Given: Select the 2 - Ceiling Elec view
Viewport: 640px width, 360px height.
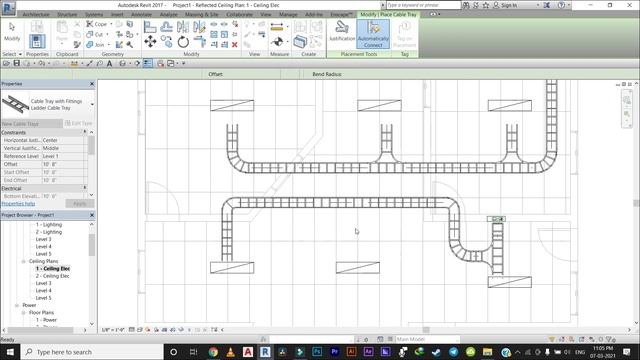Looking at the screenshot, I should 52,276.
